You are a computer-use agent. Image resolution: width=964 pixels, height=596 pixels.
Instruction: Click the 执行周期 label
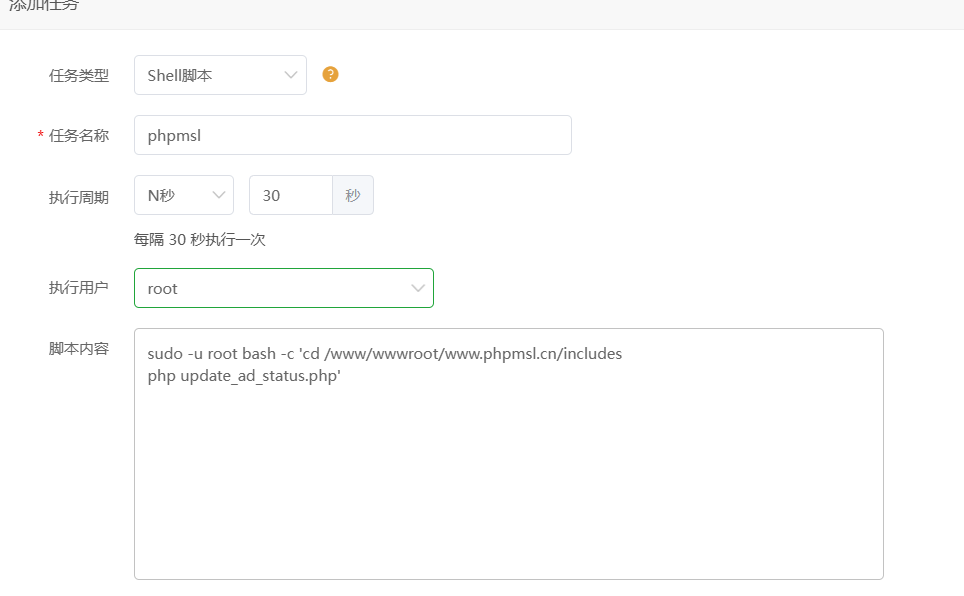coord(79,196)
